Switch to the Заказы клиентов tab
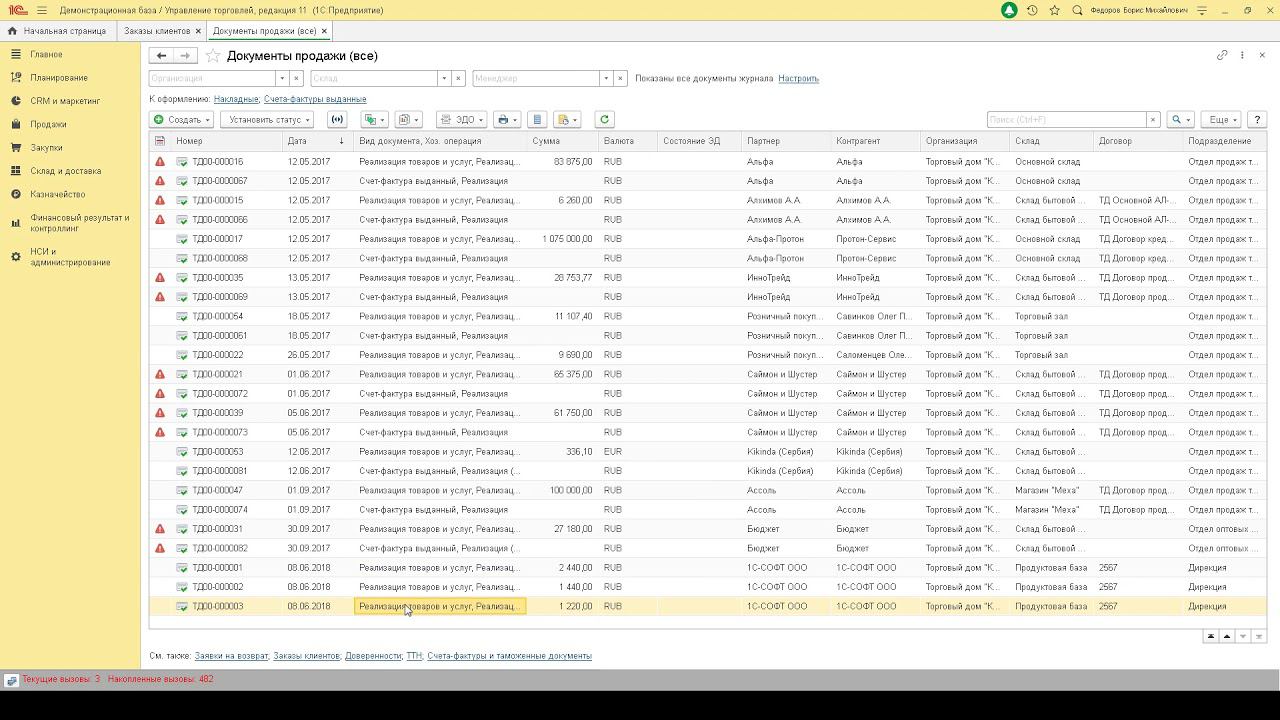1280x720 pixels. click(157, 31)
